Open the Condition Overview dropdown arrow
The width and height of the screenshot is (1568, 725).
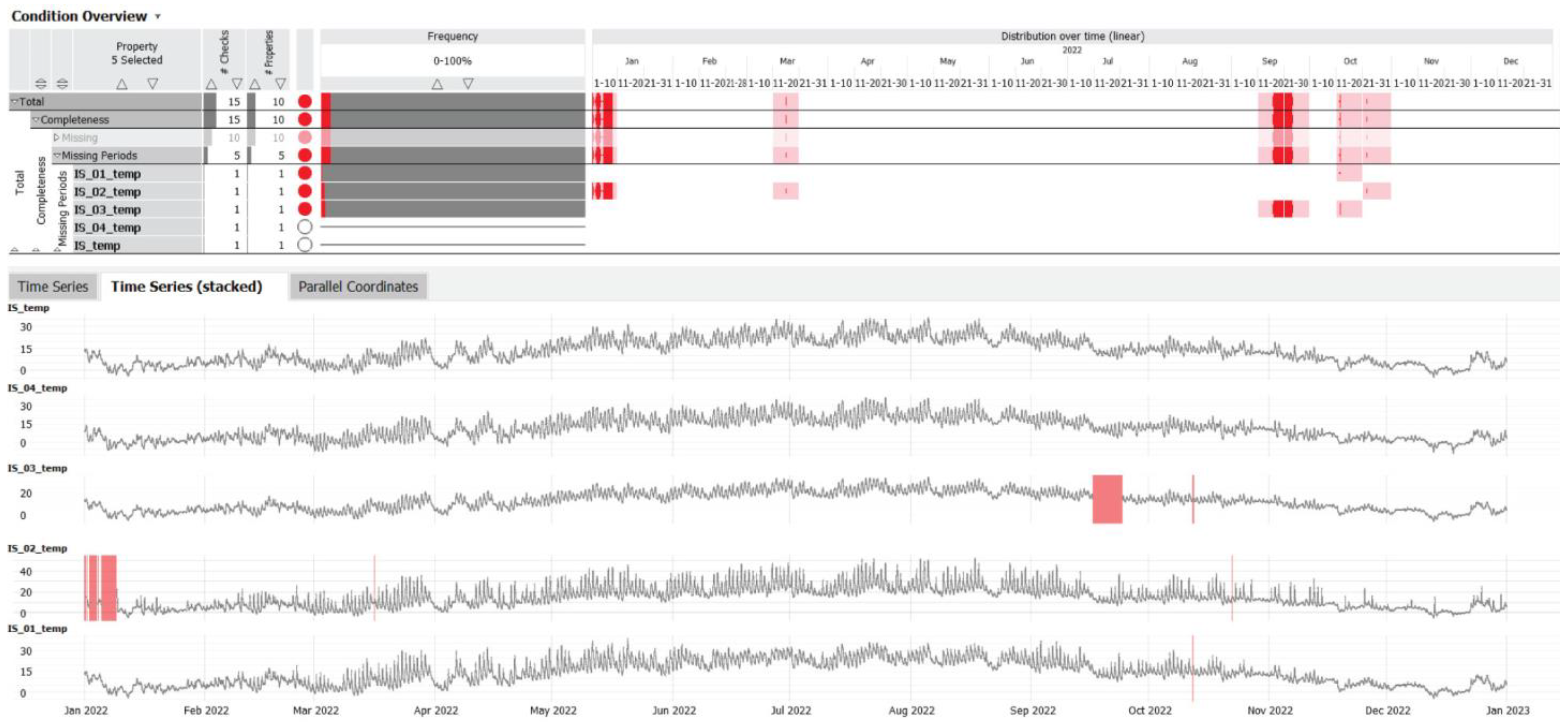pos(157,16)
